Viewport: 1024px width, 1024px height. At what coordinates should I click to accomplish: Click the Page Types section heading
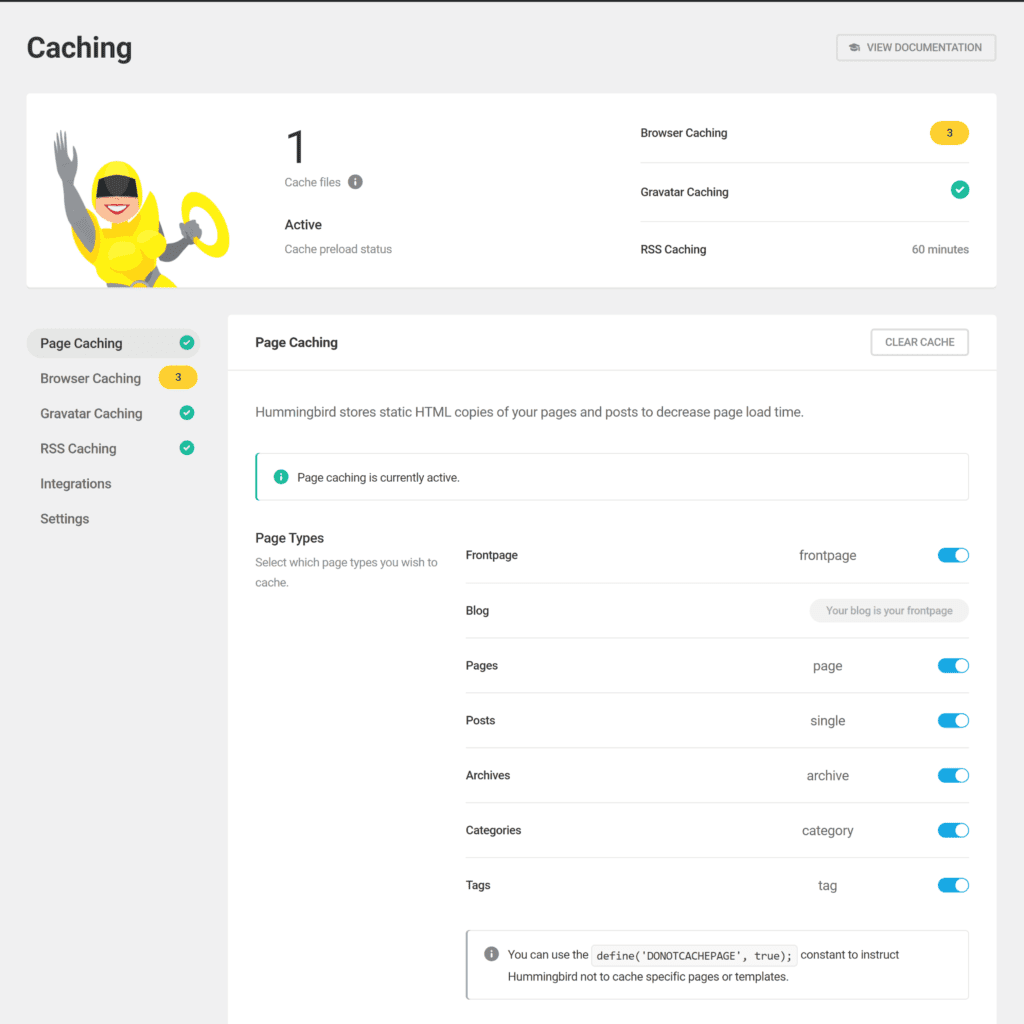289,538
